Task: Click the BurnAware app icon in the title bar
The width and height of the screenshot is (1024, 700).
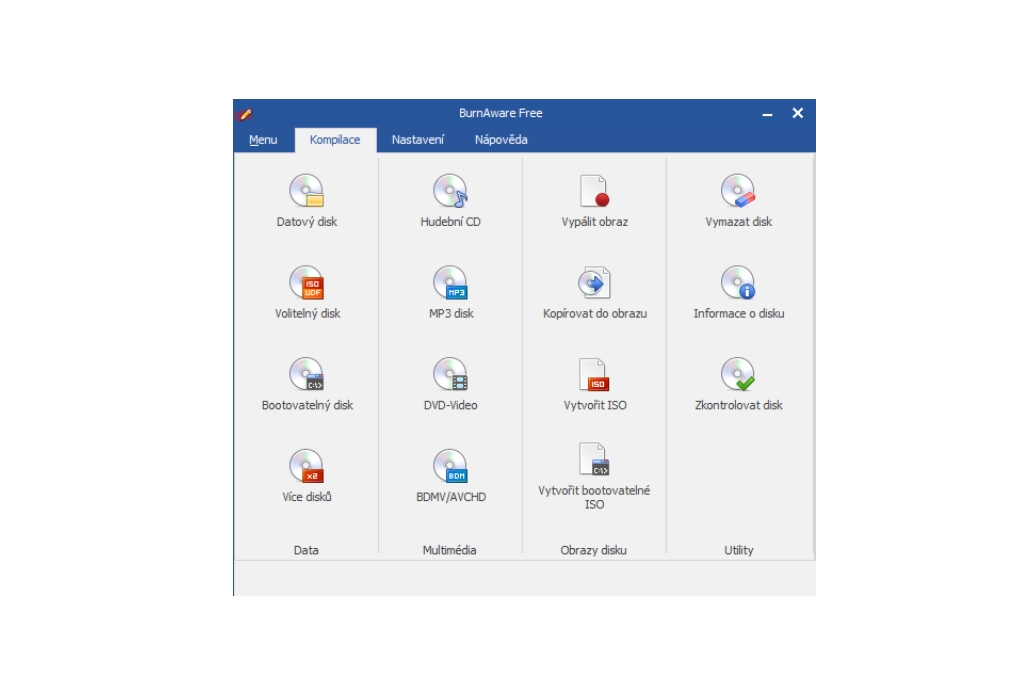Action: coord(245,114)
